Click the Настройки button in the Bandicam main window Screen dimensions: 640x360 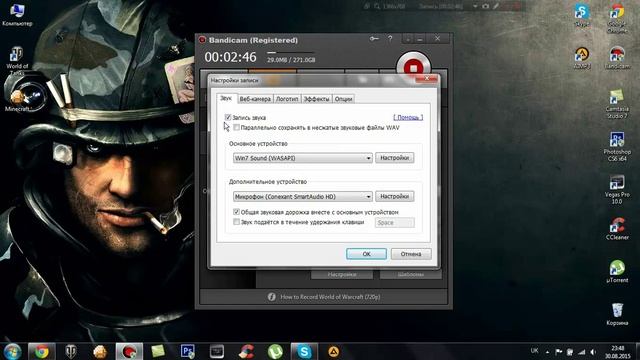tap(342, 274)
